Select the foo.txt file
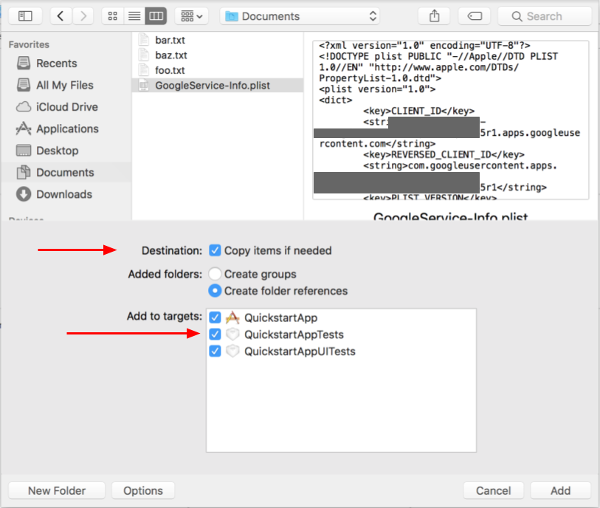Viewport: 600px width, 508px height. coord(170,70)
